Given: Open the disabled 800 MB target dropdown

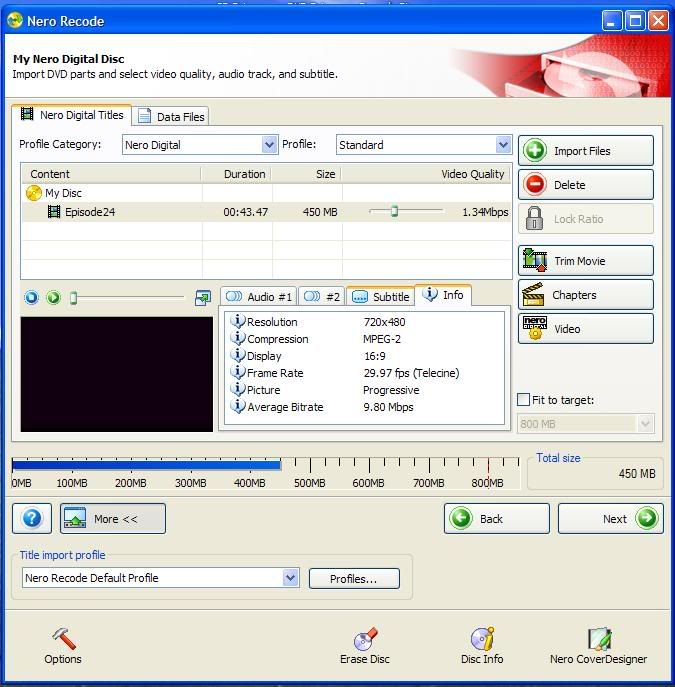Looking at the screenshot, I should 645,424.
